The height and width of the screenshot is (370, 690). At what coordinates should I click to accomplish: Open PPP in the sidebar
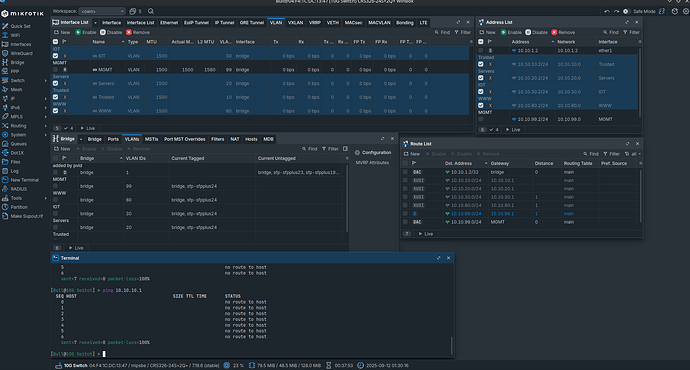click(x=11, y=70)
